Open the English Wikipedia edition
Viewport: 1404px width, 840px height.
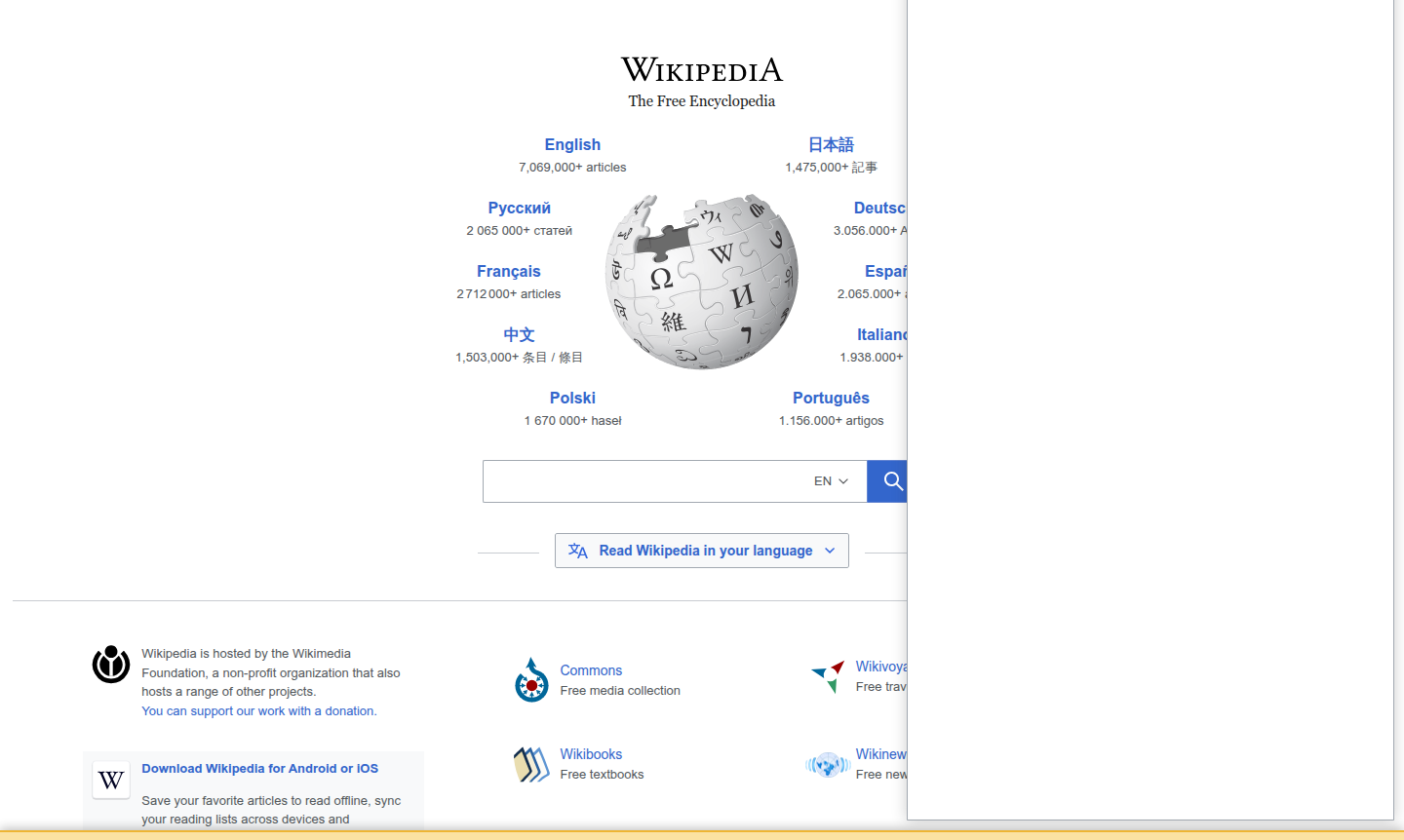point(572,144)
